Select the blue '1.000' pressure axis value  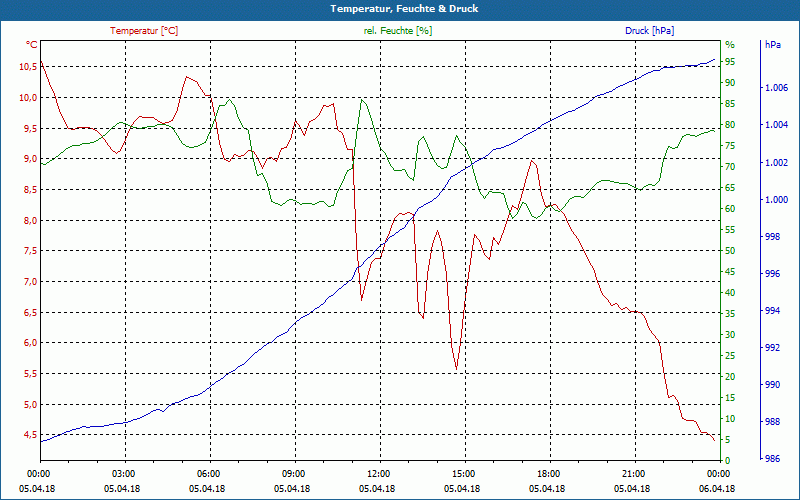coord(777,199)
